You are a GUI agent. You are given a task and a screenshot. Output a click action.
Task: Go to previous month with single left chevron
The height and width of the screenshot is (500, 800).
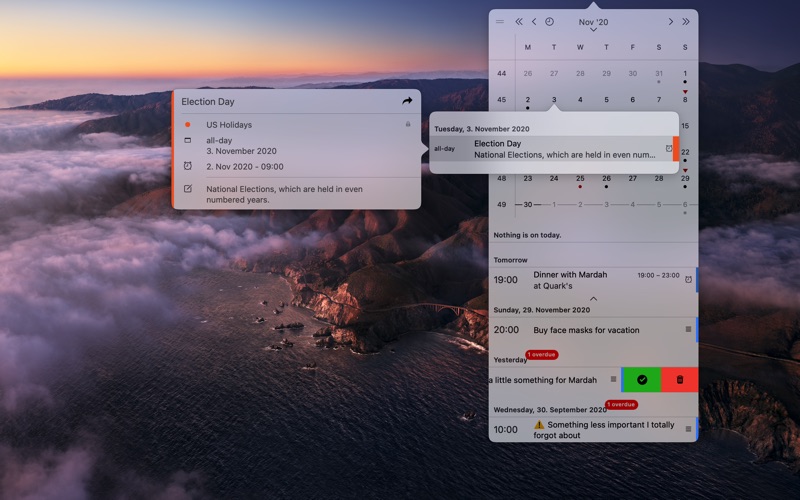tap(534, 21)
